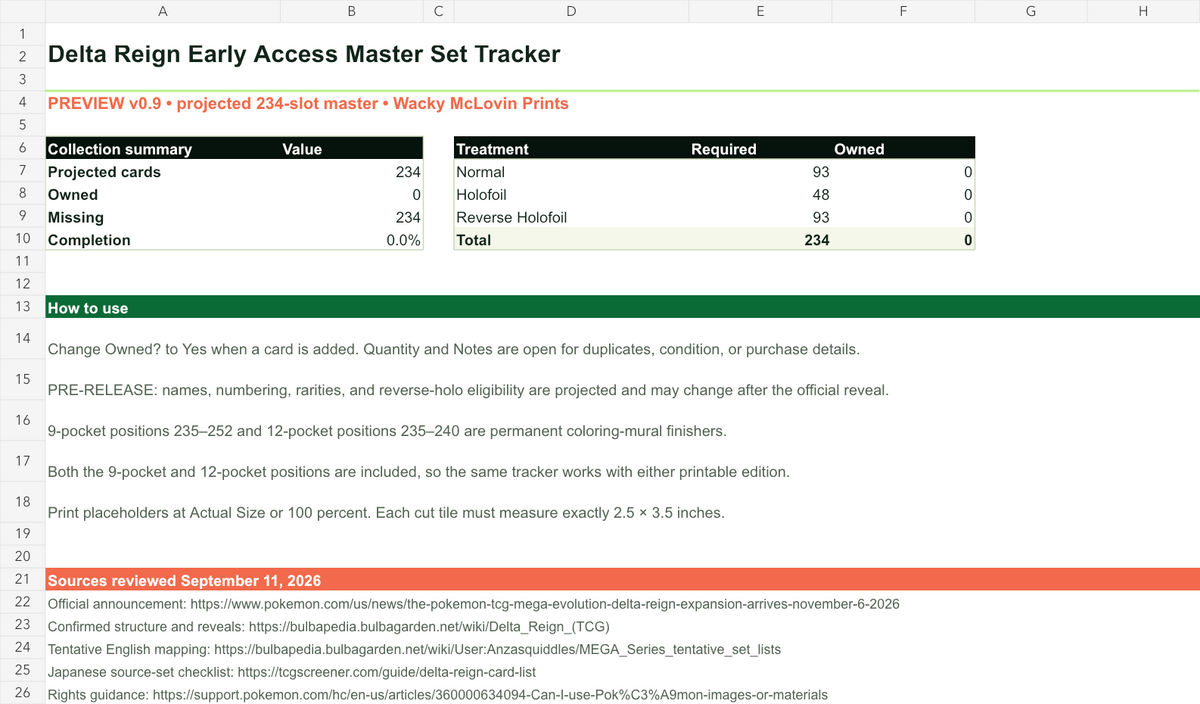Viewport: 1200px width, 704px height.
Task: Select the Owned header in treatment table
Action: pos(903,149)
